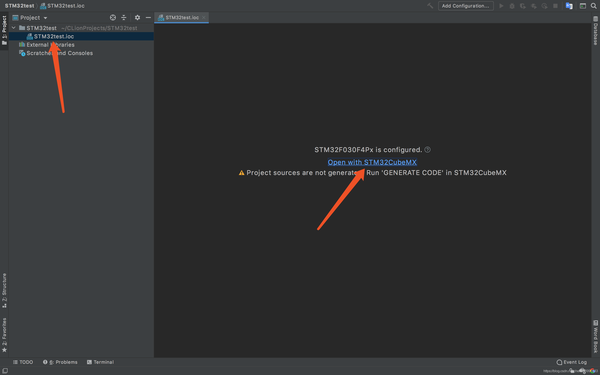Click the Open with STM32CubeMX link
The height and width of the screenshot is (375, 600).
(x=372, y=162)
